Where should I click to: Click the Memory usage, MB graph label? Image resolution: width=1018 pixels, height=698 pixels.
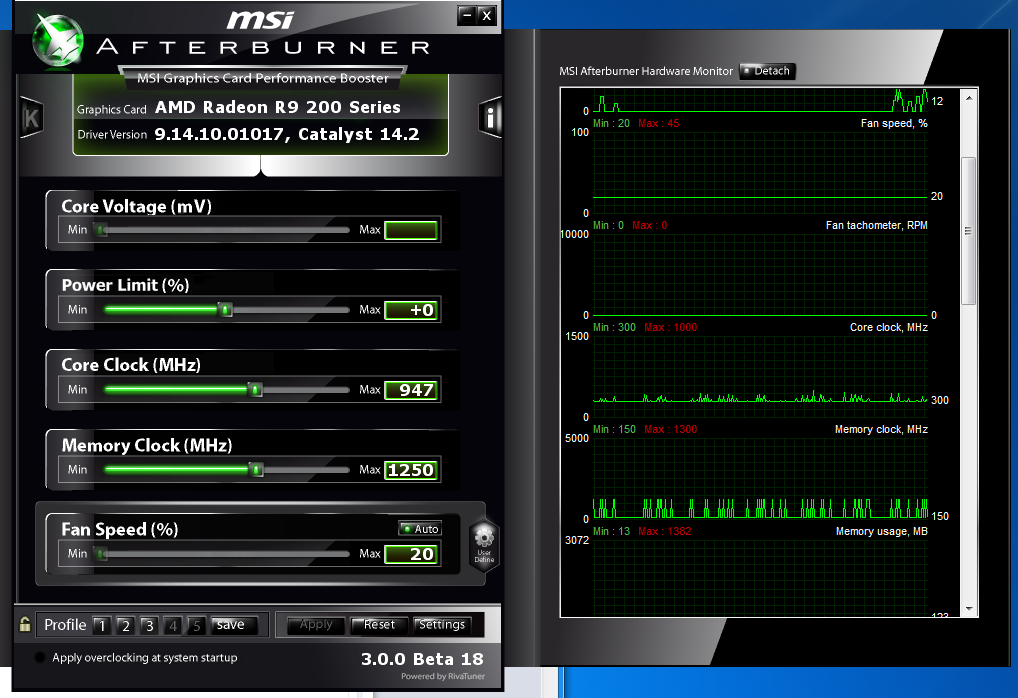coord(882,531)
